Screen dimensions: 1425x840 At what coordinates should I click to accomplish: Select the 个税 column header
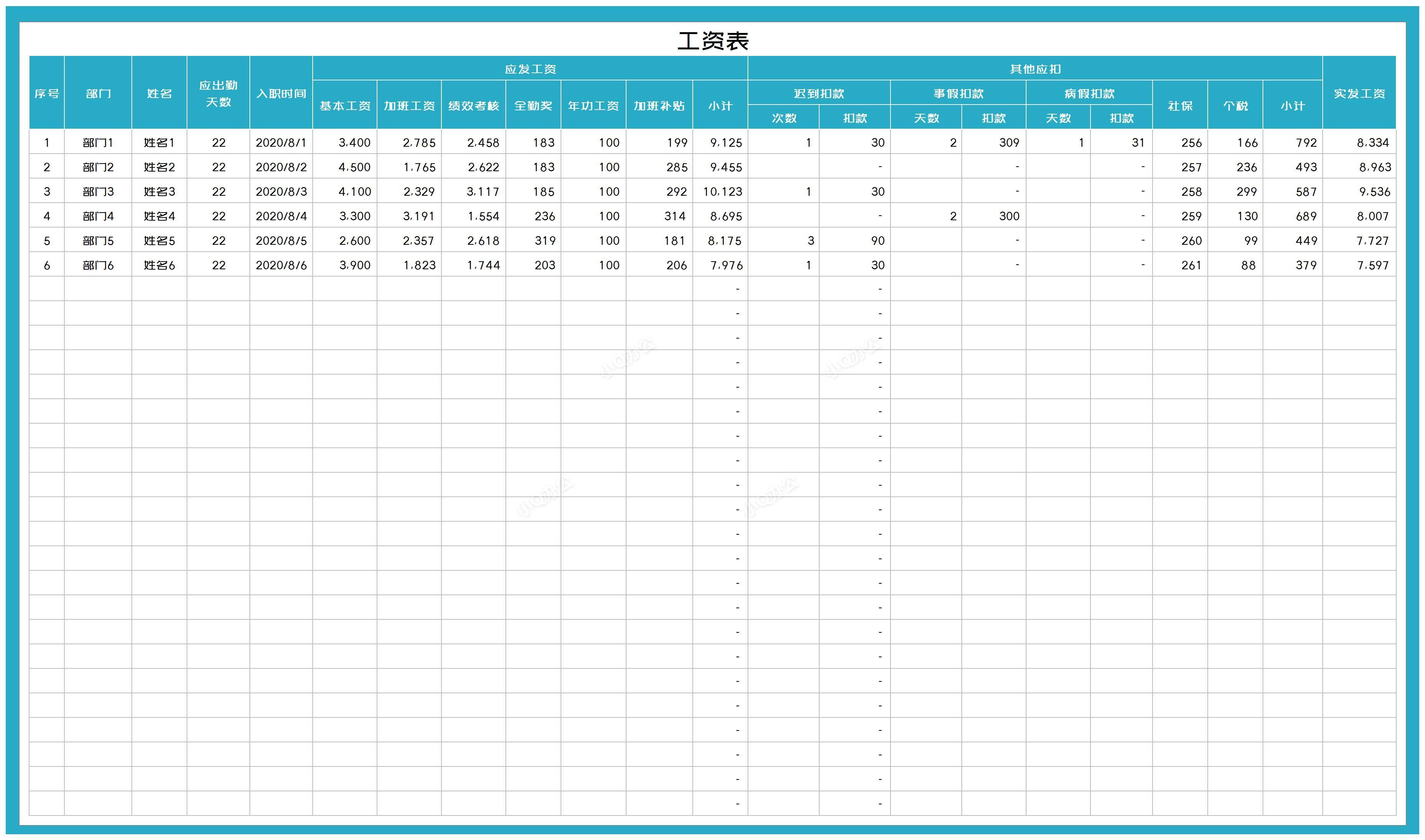pos(1235,106)
